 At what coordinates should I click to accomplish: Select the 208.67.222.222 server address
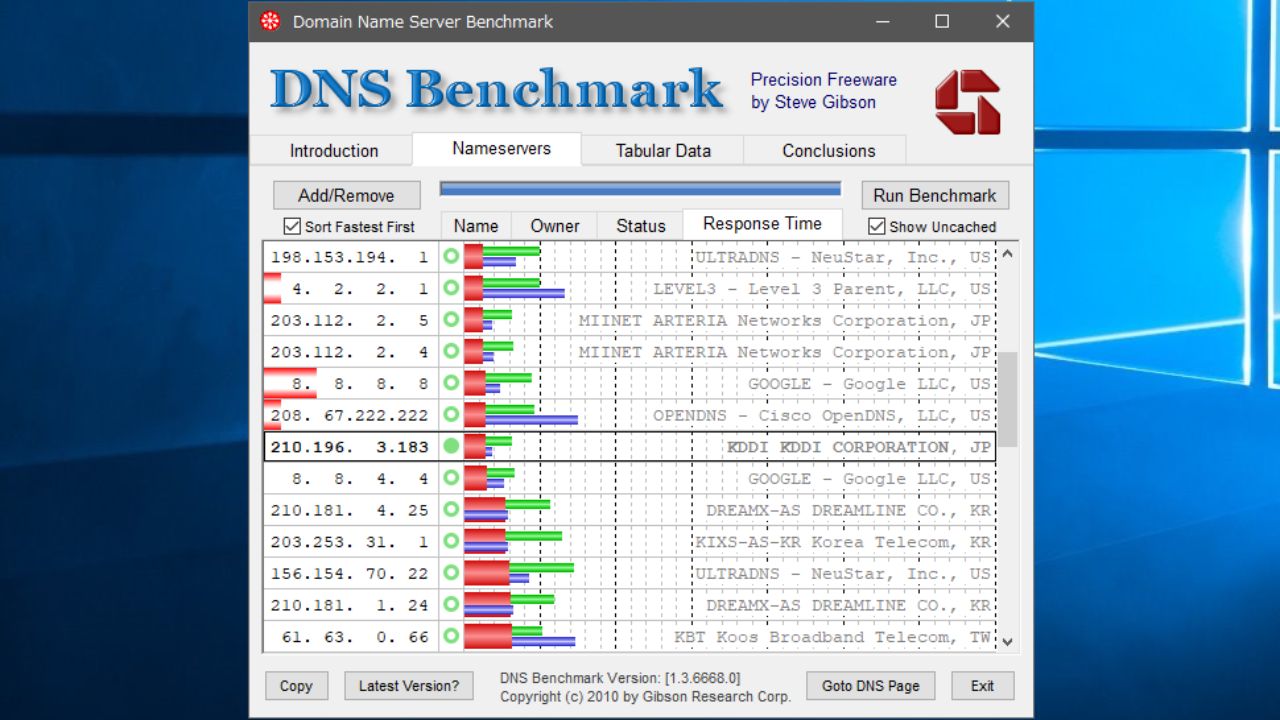coord(349,415)
